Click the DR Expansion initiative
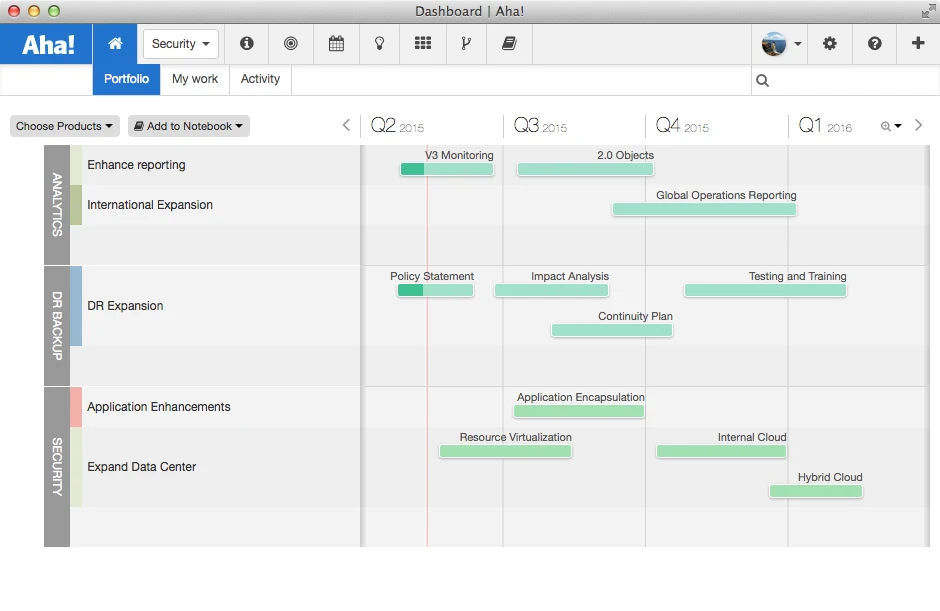Viewport: 940px width, 611px height. coord(125,306)
